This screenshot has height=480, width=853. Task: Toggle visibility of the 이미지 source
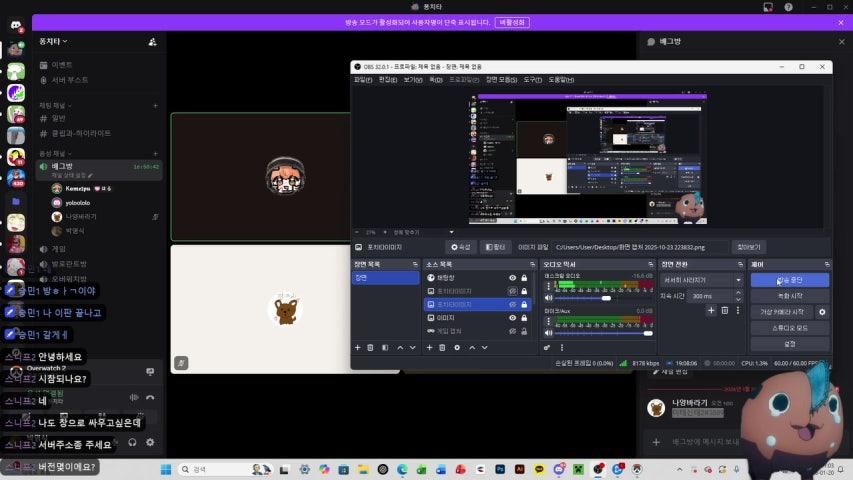(512, 317)
